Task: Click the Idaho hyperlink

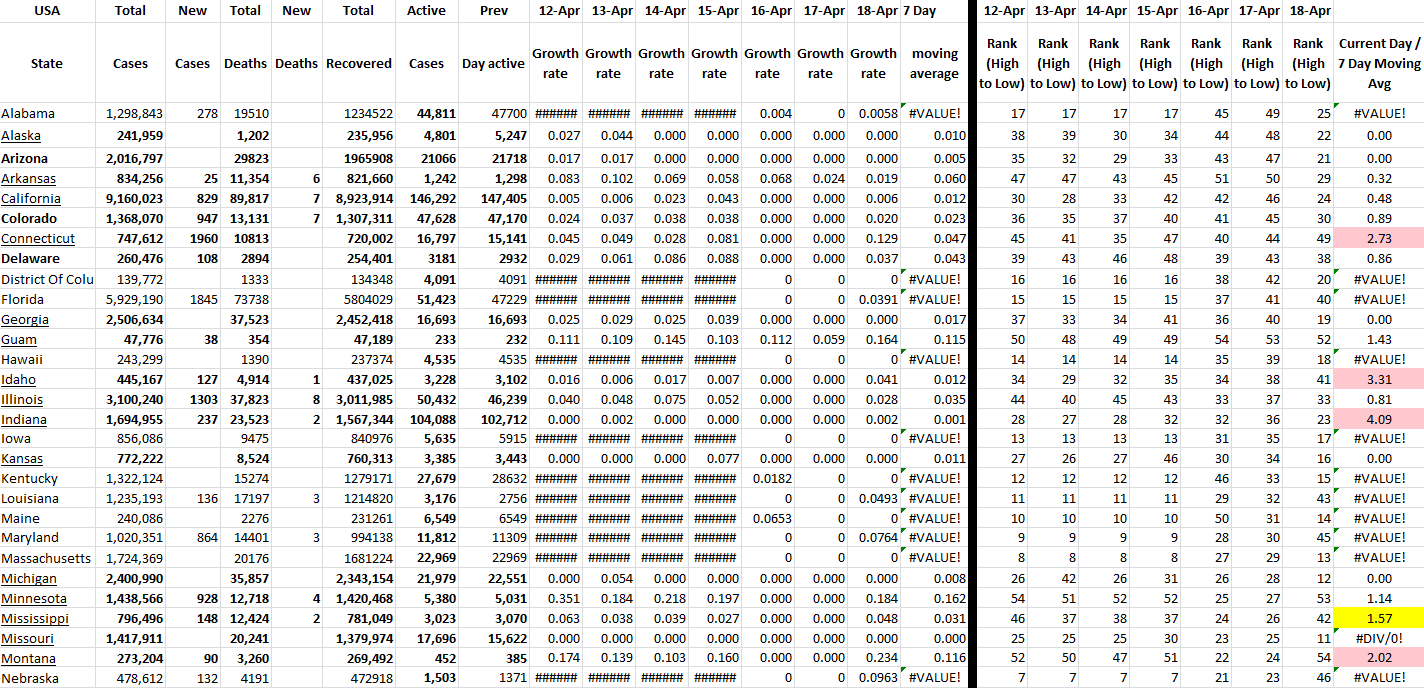Action: 18,380
